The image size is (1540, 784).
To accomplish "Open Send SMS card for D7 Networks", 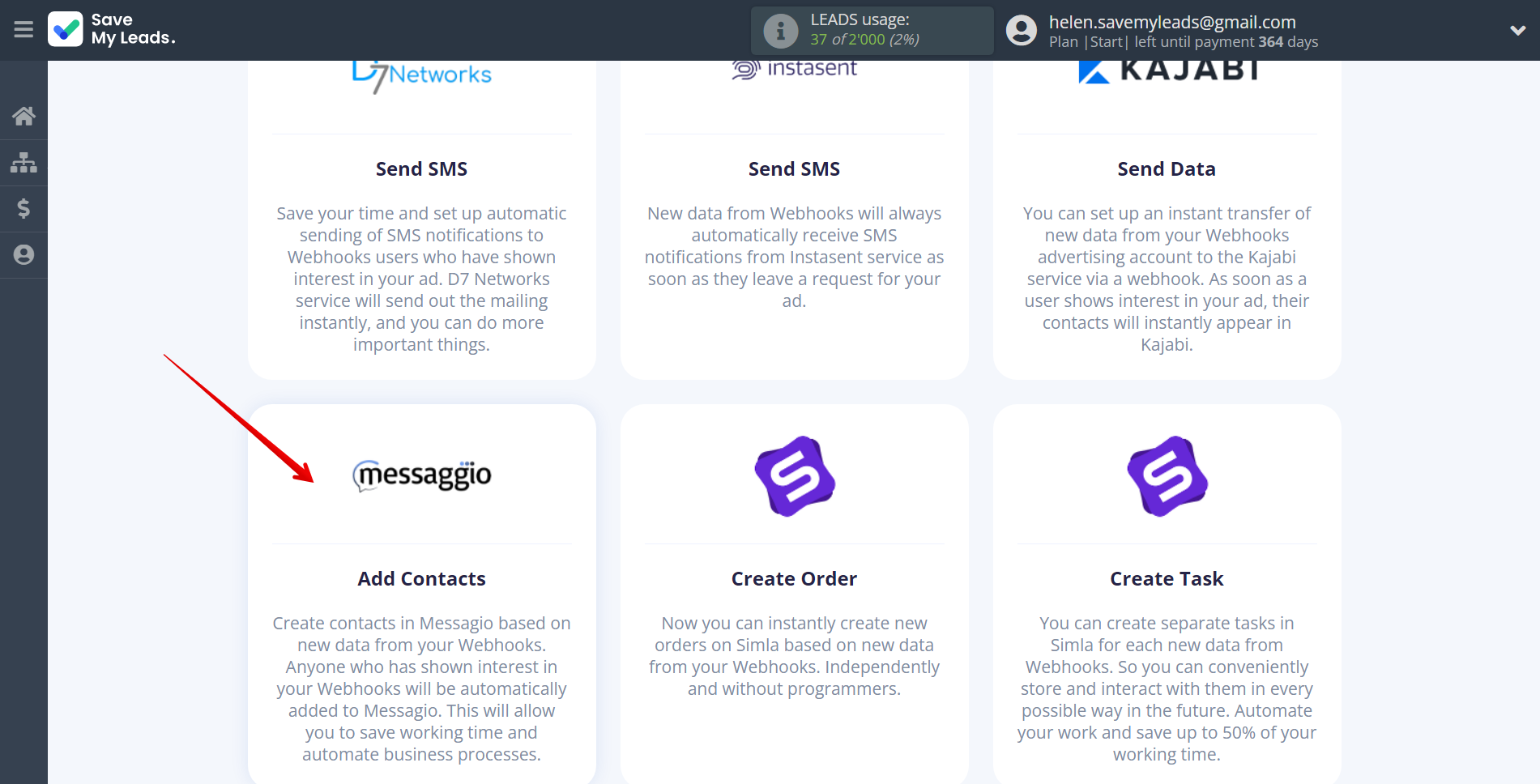I will coord(421,169).
